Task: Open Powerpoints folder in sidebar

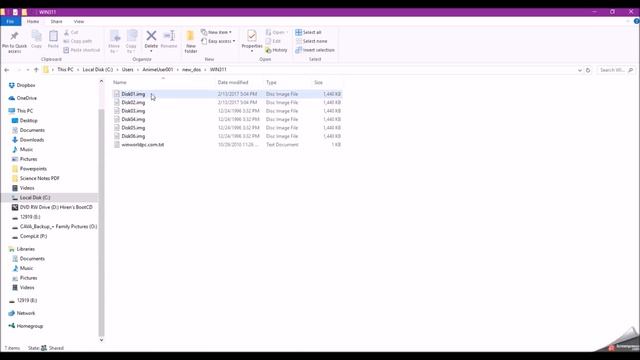Action: [x=29, y=169]
